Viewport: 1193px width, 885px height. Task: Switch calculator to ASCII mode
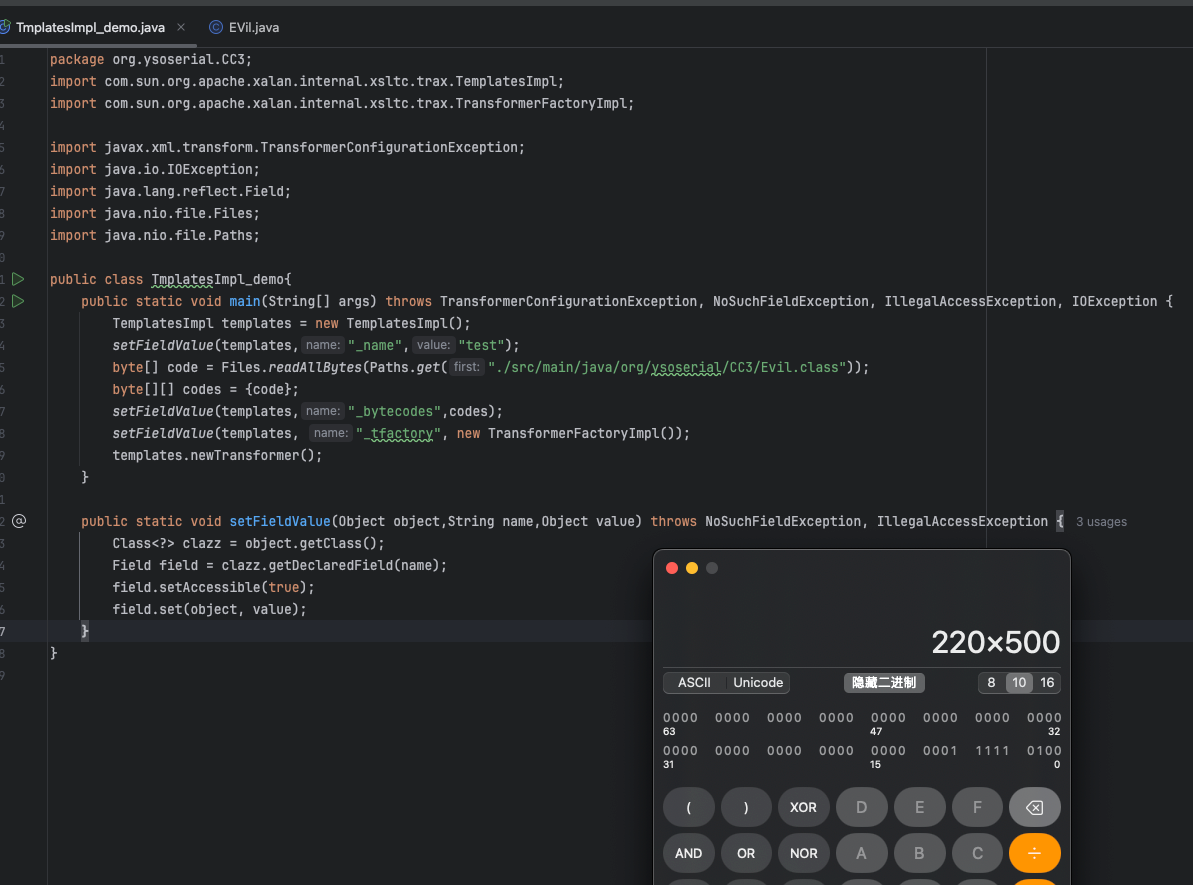coord(694,683)
